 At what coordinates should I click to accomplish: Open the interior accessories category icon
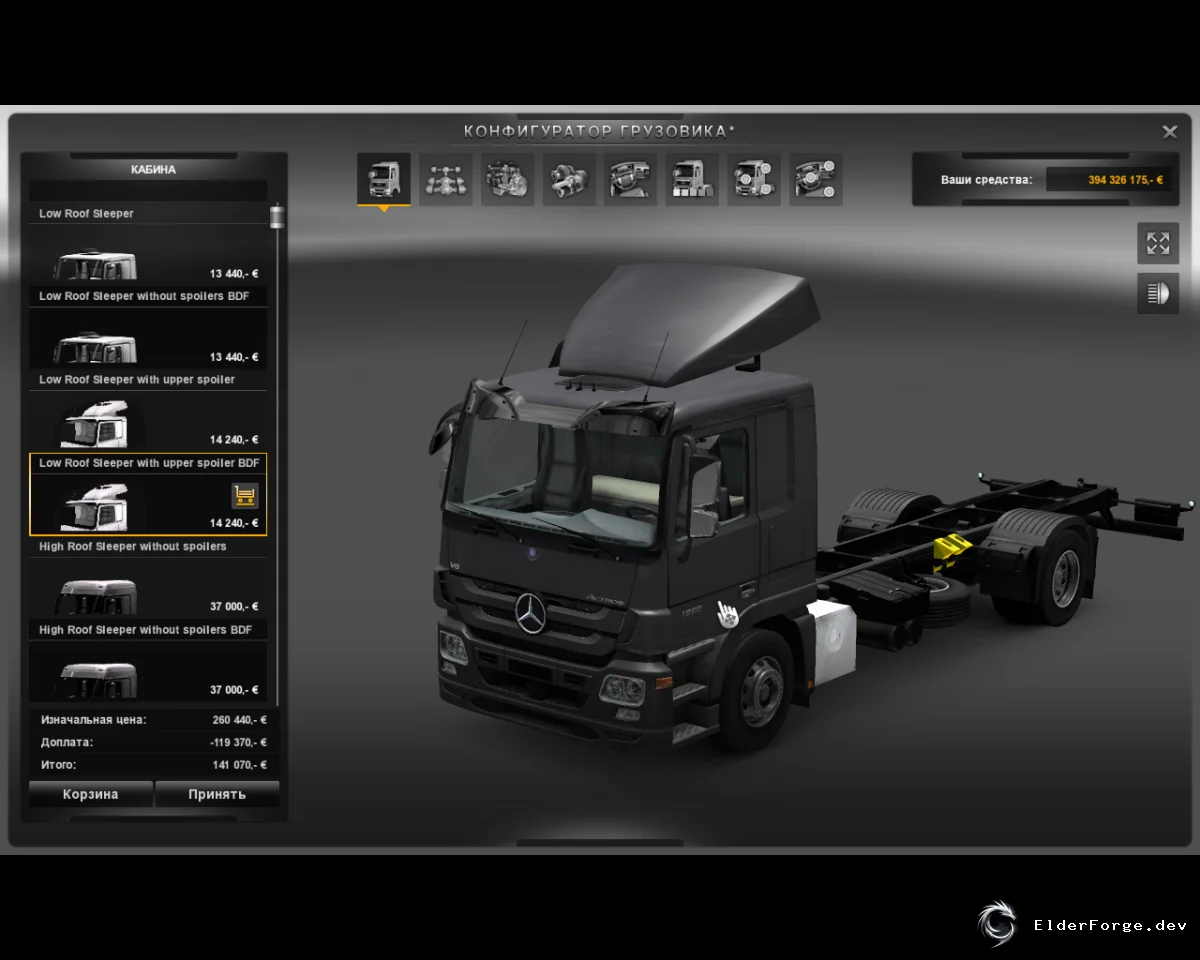[x=816, y=179]
